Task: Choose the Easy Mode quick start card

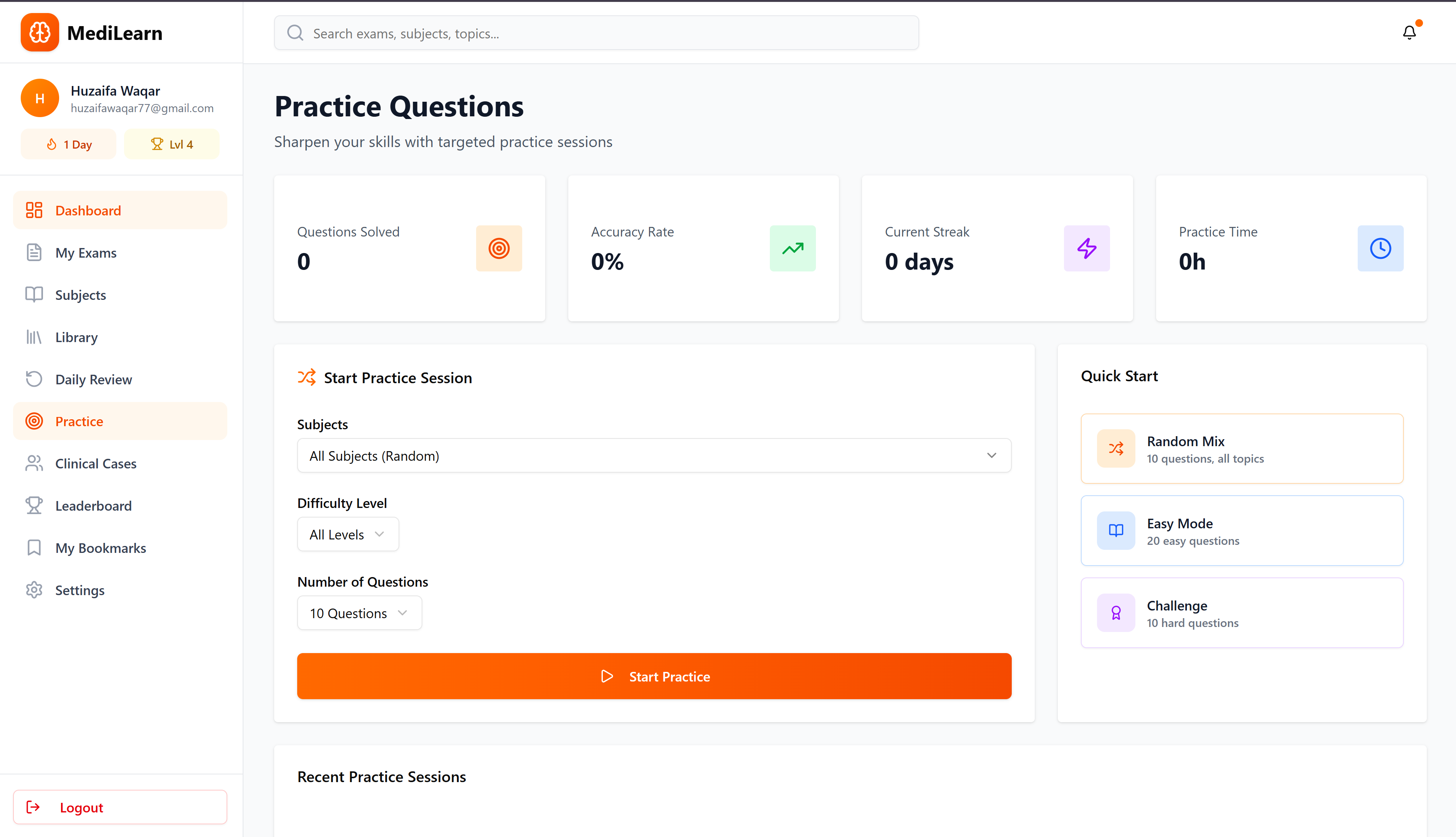Action: coord(1241,530)
